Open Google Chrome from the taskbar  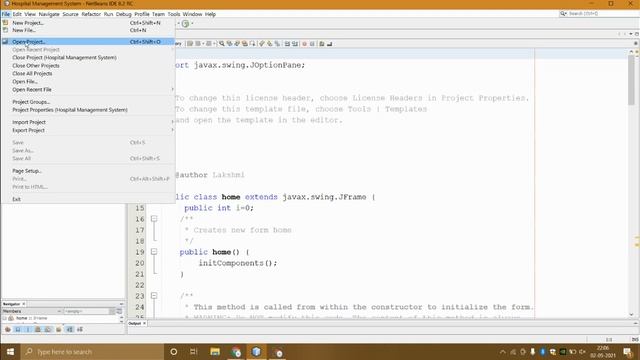[236, 352]
